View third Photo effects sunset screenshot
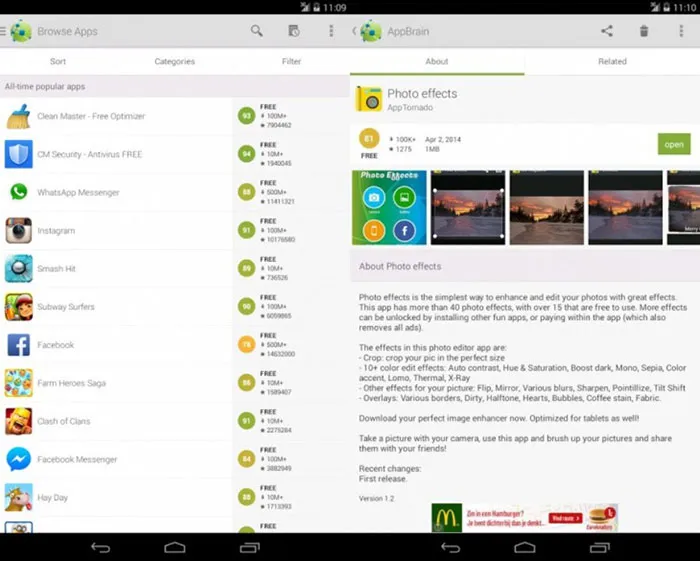 click(x=547, y=208)
